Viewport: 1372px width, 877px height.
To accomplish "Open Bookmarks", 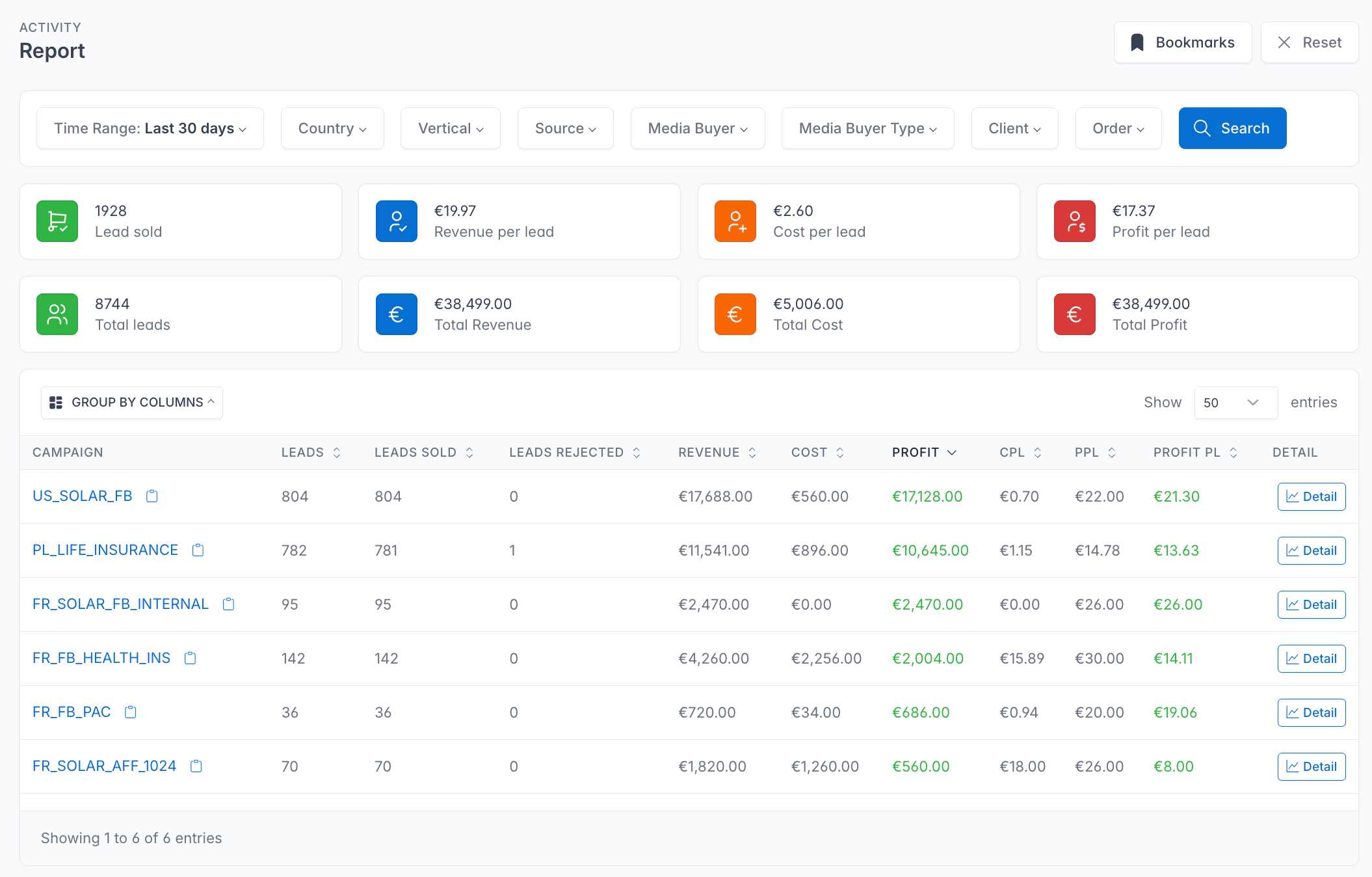I will [1183, 42].
